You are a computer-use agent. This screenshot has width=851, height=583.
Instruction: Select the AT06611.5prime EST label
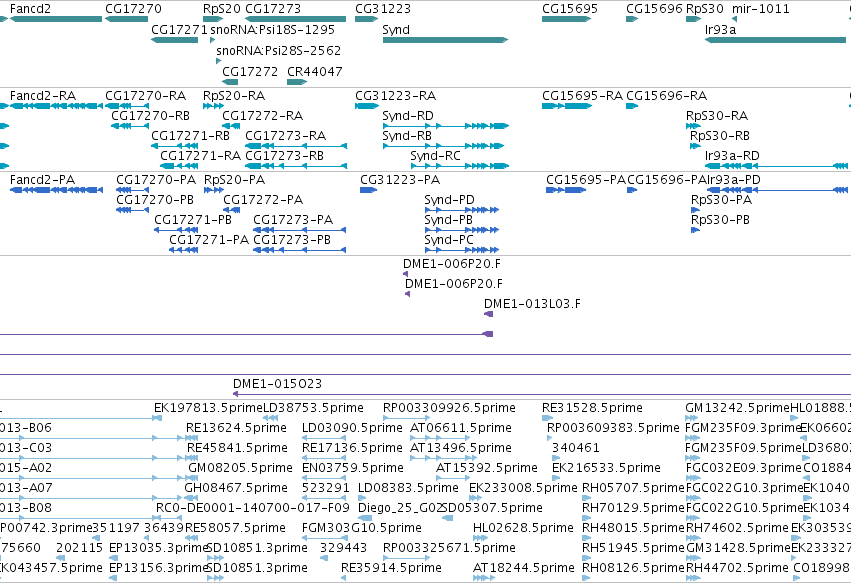coord(461,428)
